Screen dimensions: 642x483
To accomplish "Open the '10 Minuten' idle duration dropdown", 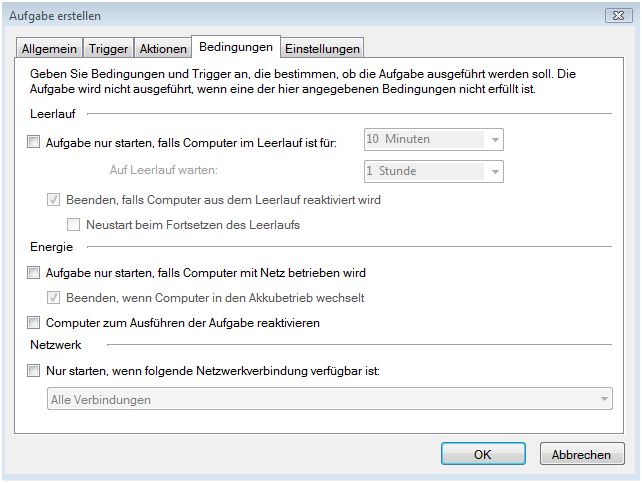I will coord(434,139).
